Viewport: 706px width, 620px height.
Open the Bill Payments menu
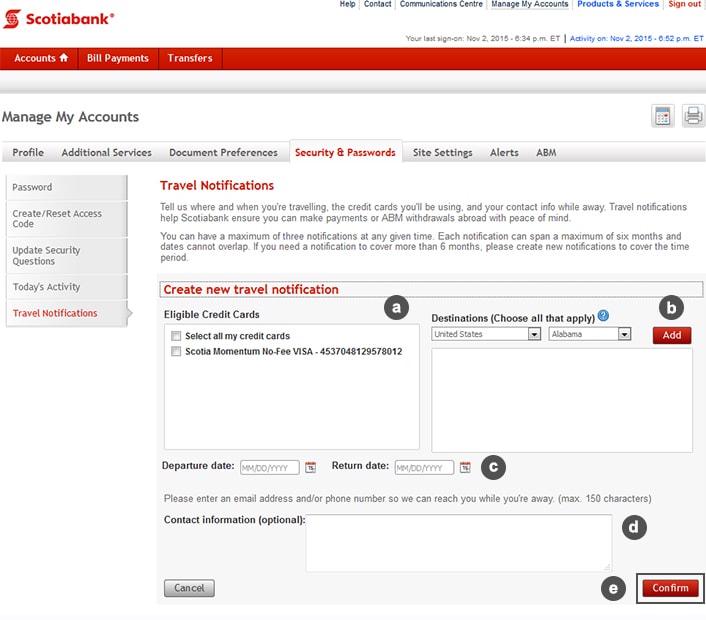pyautogui.click(x=118, y=59)
